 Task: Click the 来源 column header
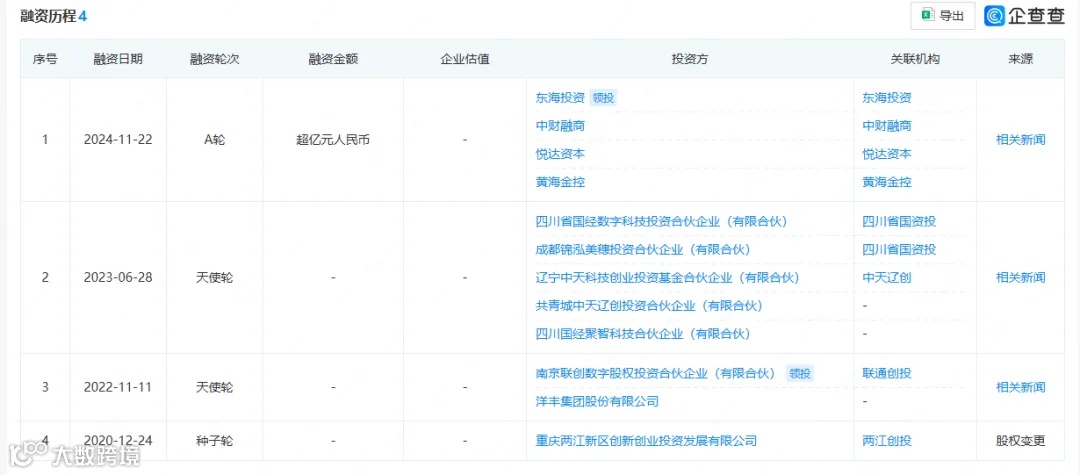pos(1021,59)
